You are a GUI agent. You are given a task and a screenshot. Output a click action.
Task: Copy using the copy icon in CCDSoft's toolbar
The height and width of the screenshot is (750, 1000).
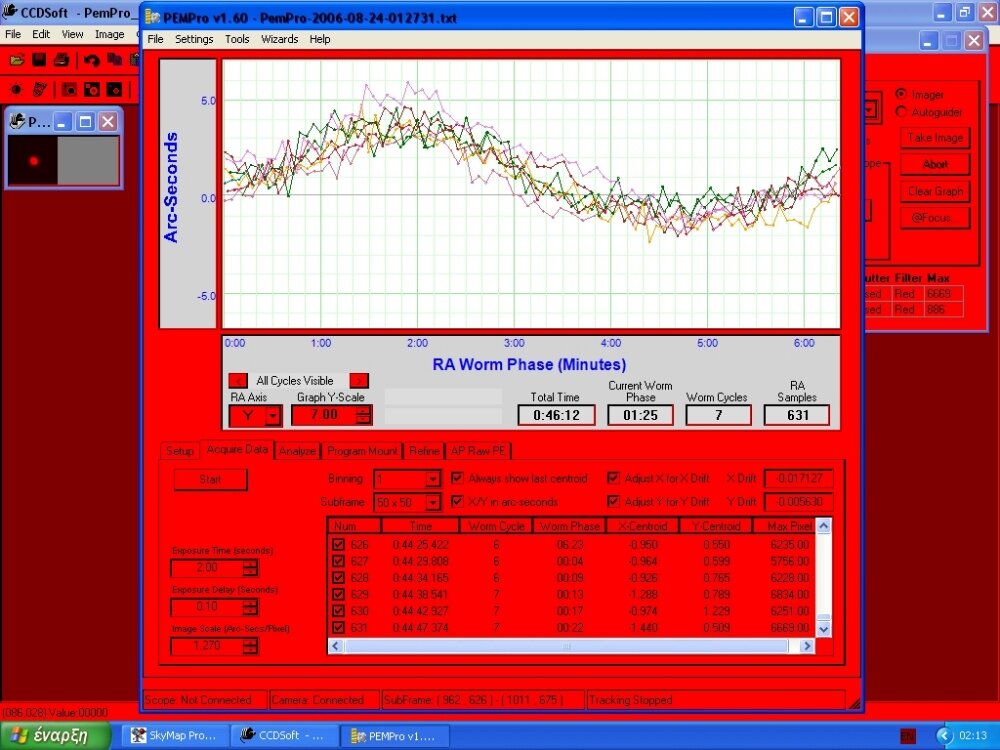[115, 60]
